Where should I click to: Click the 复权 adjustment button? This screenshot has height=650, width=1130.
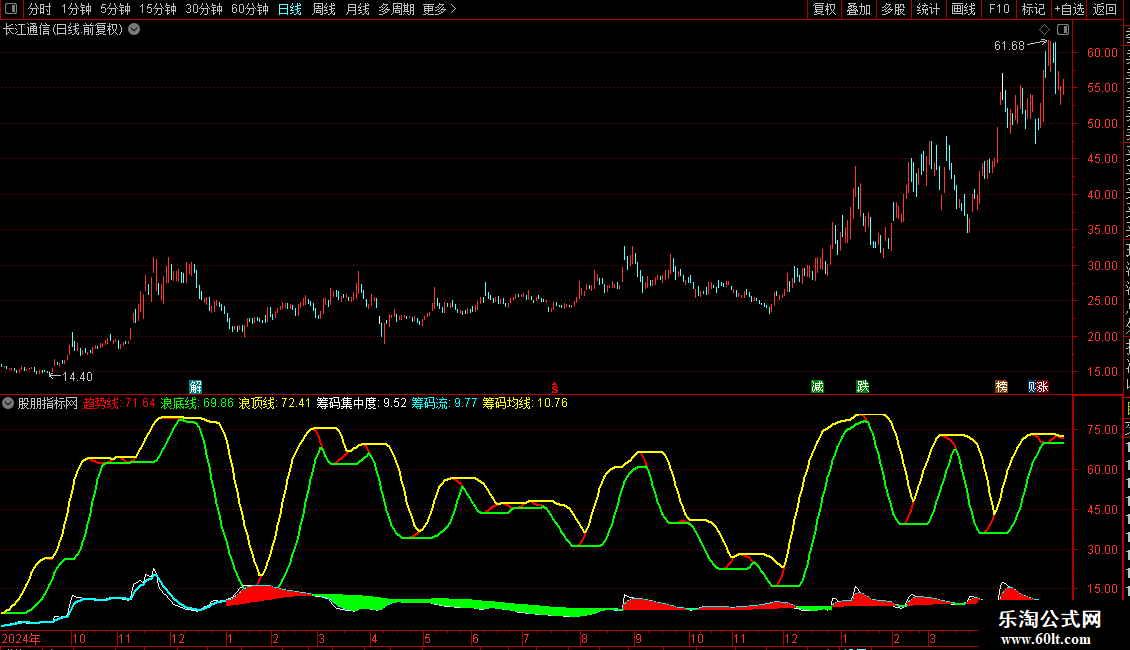(824, 9)
